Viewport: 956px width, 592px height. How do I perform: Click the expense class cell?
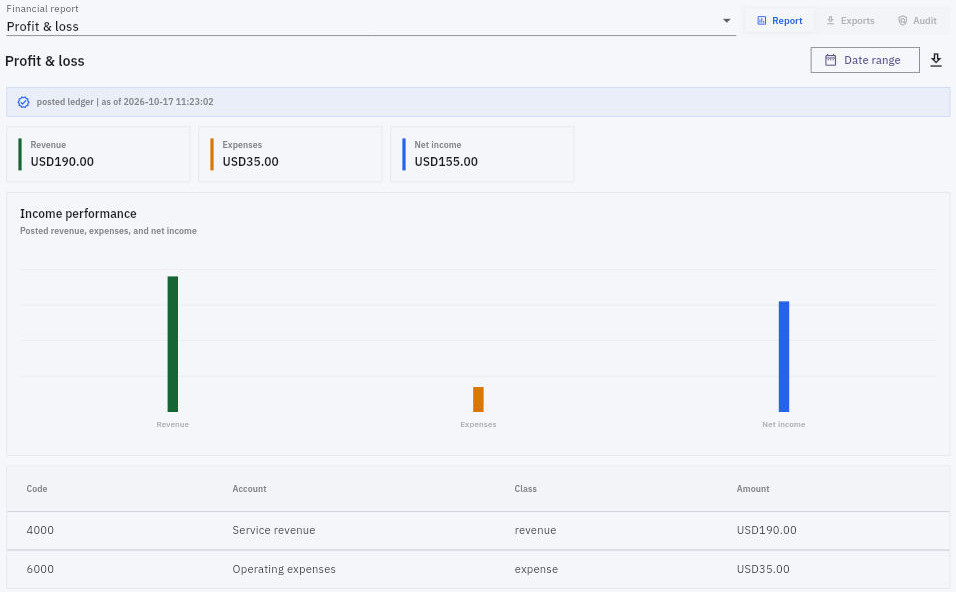pos(536,569)
